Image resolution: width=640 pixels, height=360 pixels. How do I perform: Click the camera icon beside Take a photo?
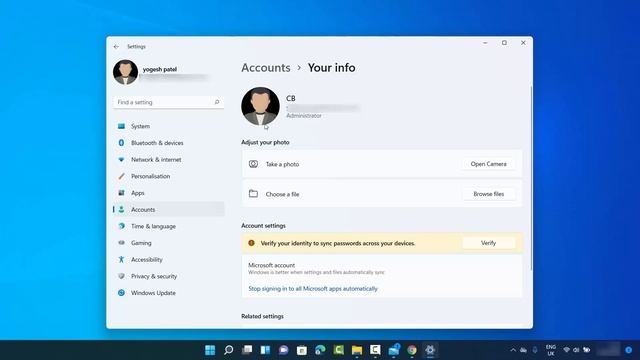pos(253,164)
